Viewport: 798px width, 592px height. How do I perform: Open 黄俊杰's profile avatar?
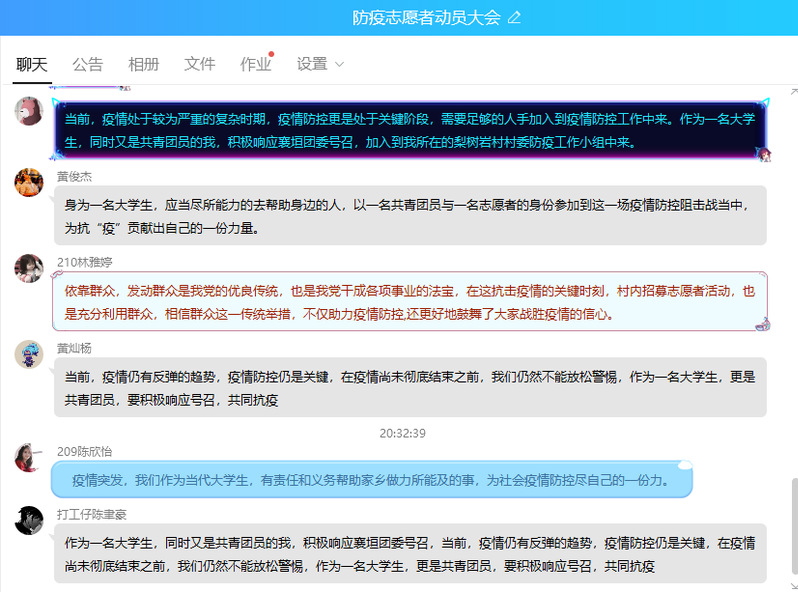point(29,183)
